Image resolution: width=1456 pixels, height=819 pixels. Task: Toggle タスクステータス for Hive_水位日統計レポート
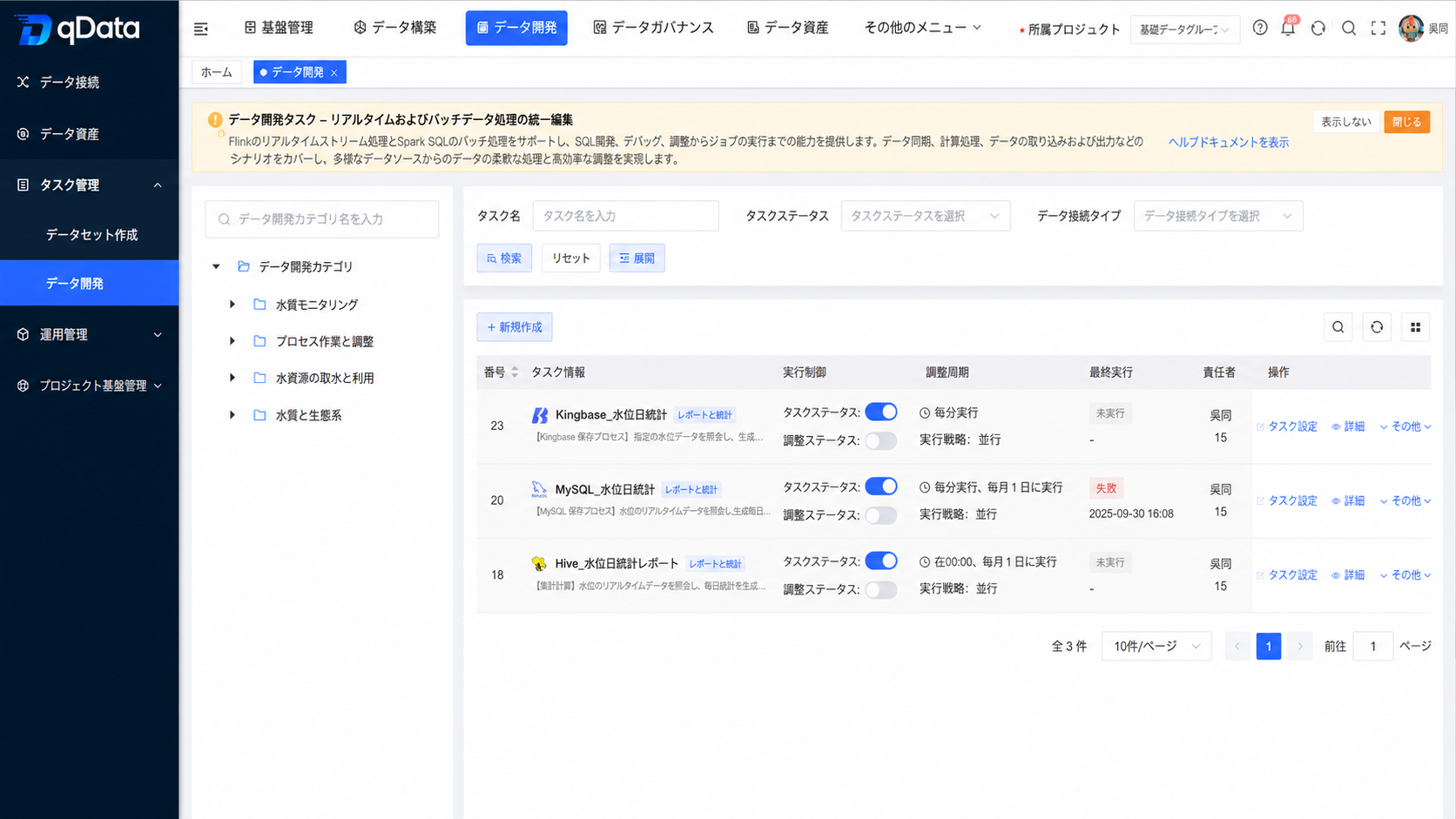click(x=881, y=561)
